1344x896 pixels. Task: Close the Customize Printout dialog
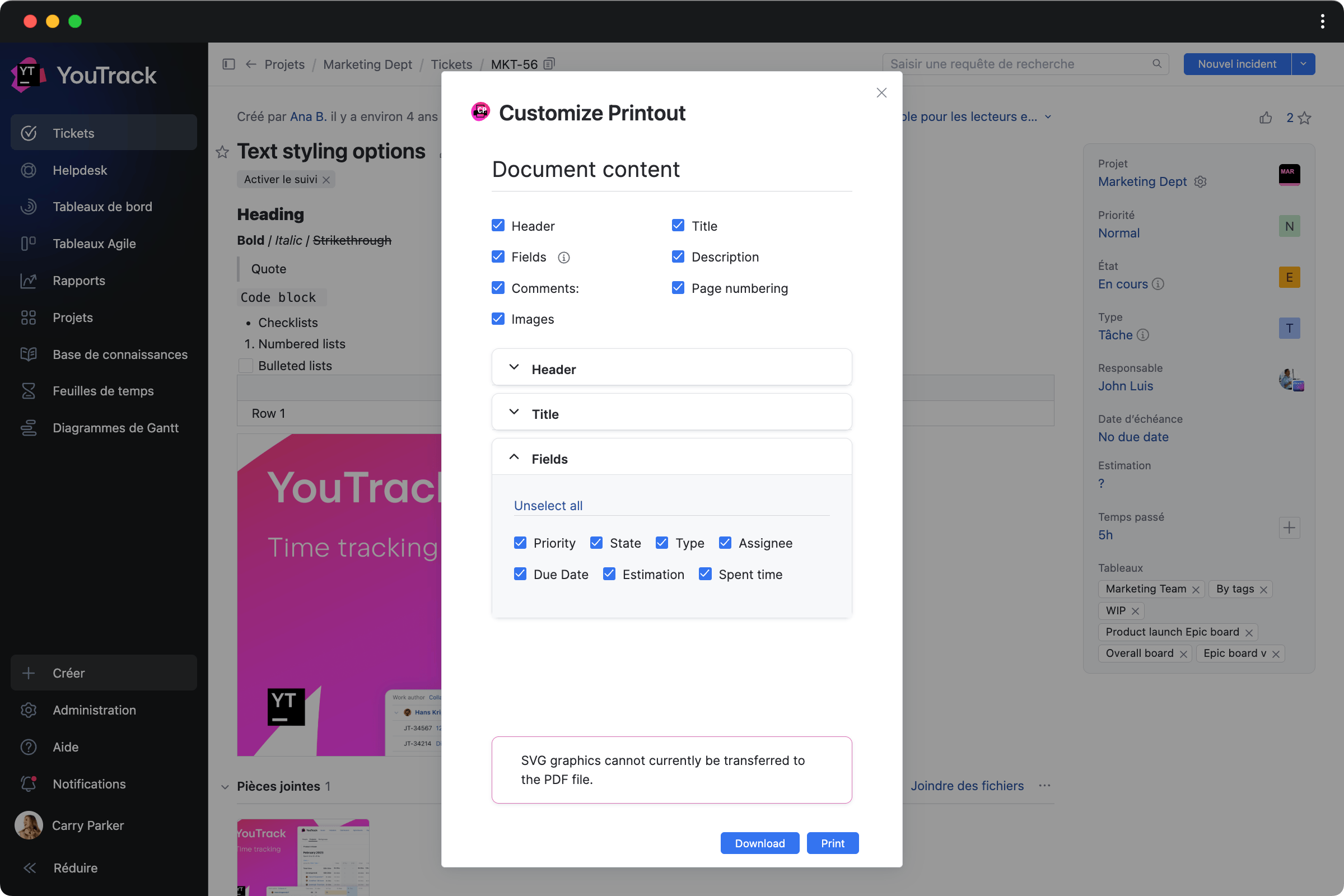point(881,92)
